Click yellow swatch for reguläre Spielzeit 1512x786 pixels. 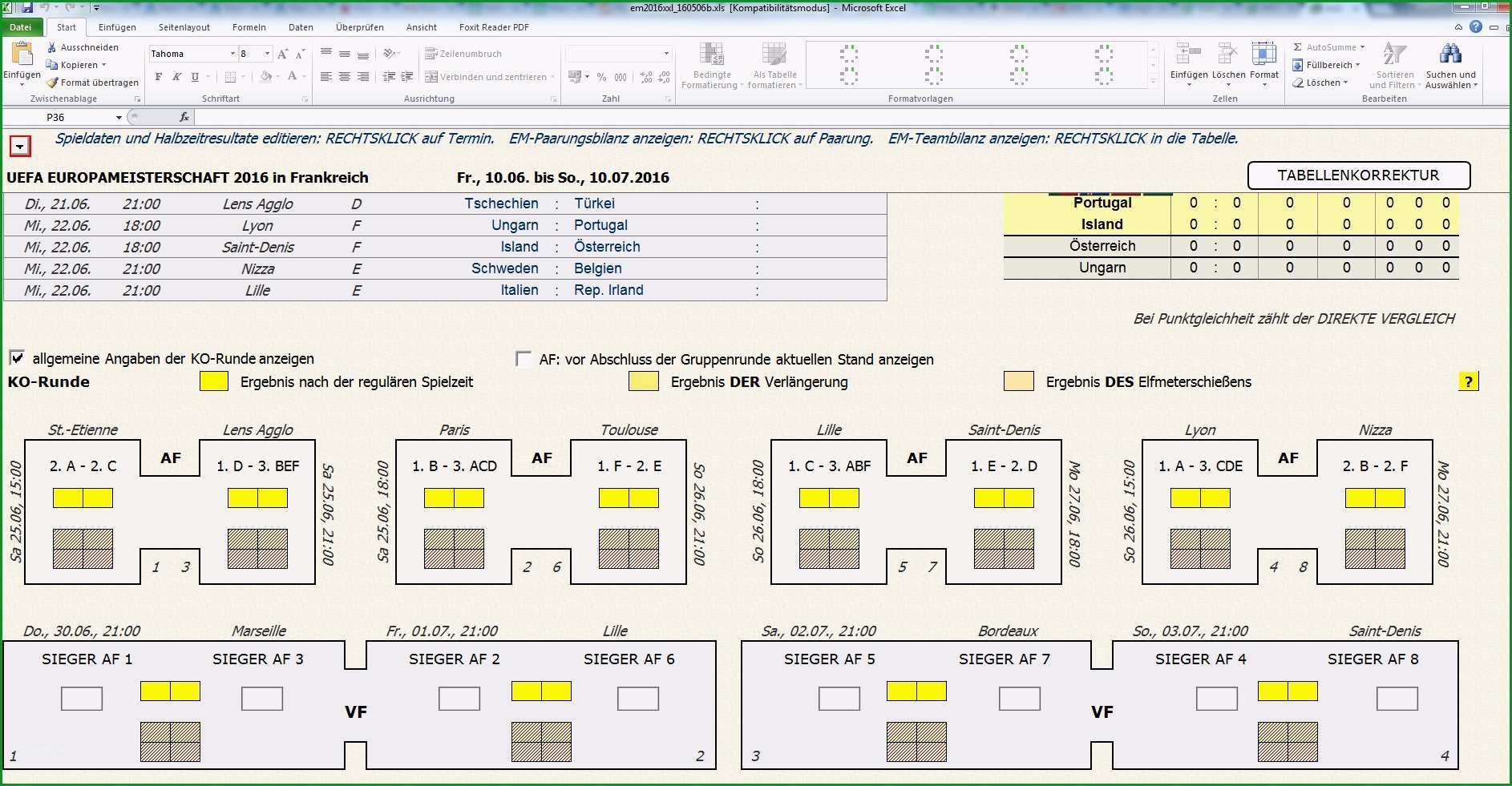[x=214, y=381]
